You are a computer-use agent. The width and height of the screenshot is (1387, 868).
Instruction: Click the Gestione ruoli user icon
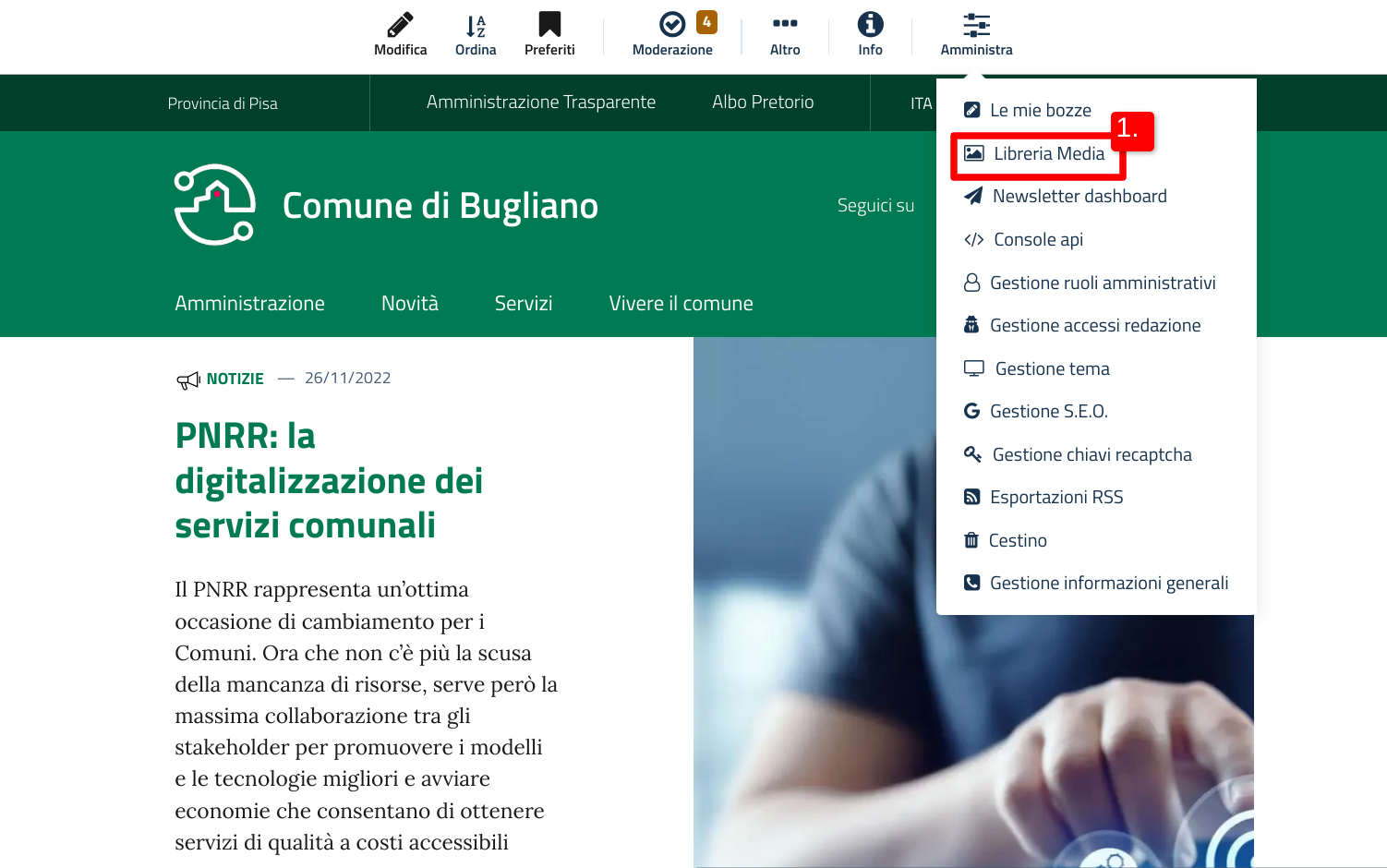[971, 283]
